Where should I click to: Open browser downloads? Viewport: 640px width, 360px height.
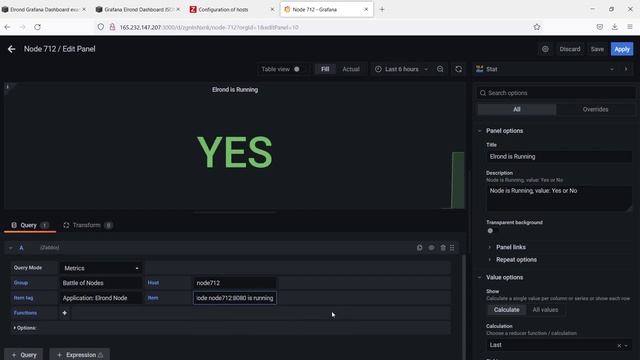click(615, 27)
